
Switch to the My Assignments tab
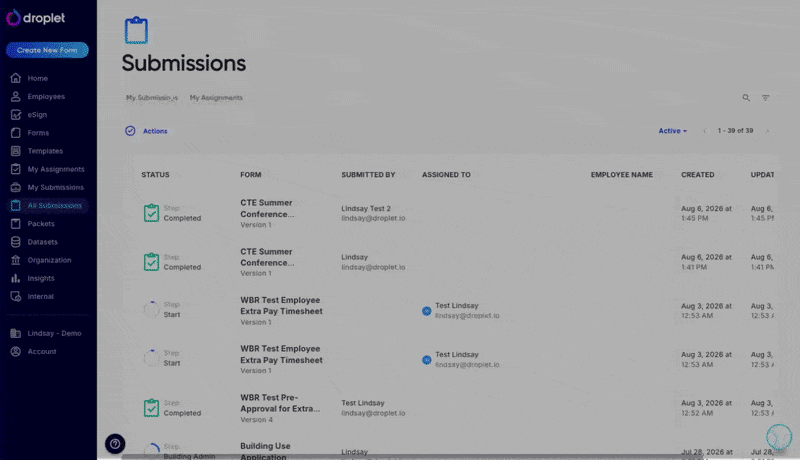(x=216, y=98)
